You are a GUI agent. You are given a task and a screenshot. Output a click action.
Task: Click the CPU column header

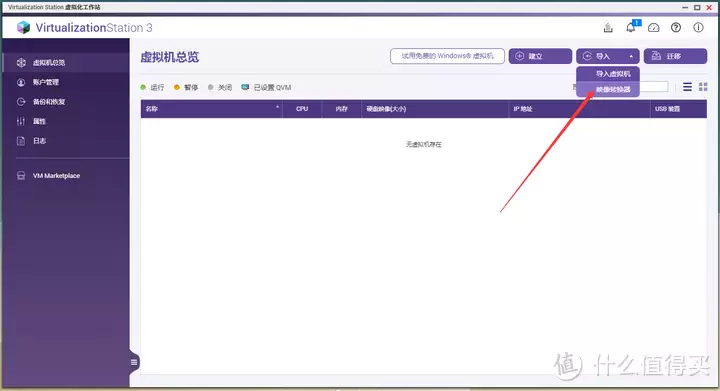[302, 109]
